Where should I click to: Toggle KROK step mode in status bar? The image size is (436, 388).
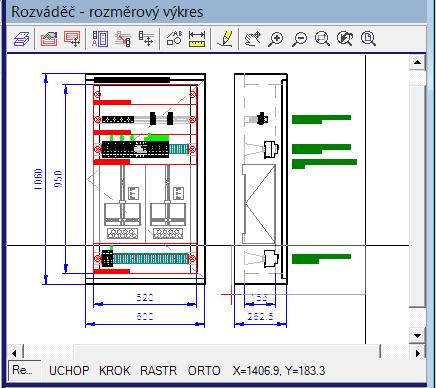pyautogui.click(x=115, y=371)
